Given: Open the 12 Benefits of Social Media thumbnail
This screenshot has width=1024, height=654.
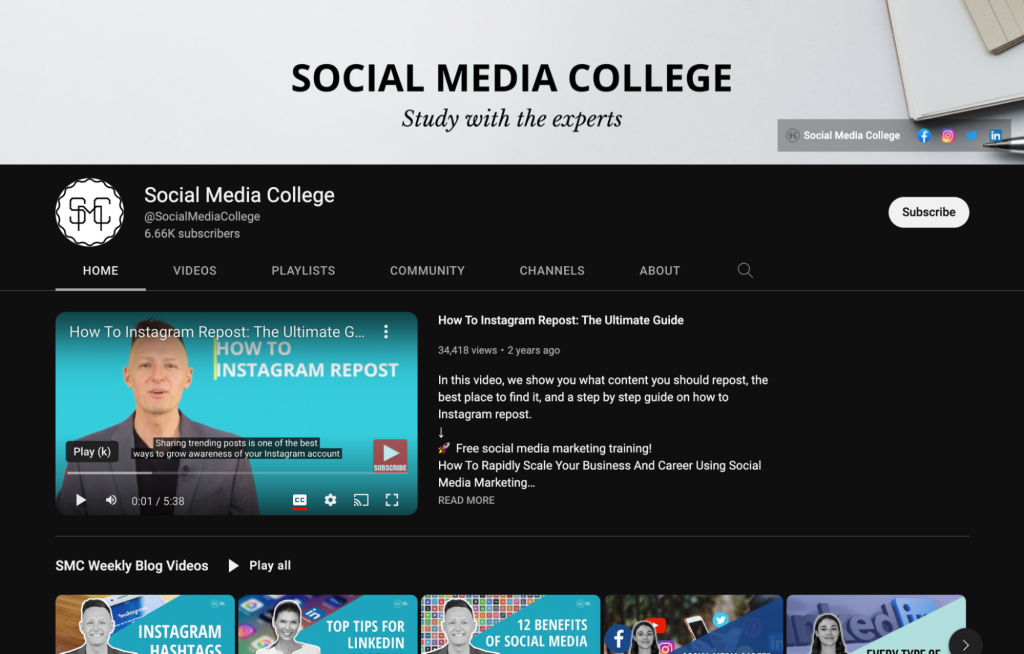Looking at the screenshot, I should pos(511,624).
